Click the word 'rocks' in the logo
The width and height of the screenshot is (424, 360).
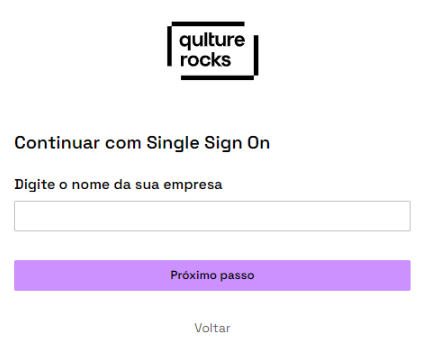point(205,60)
